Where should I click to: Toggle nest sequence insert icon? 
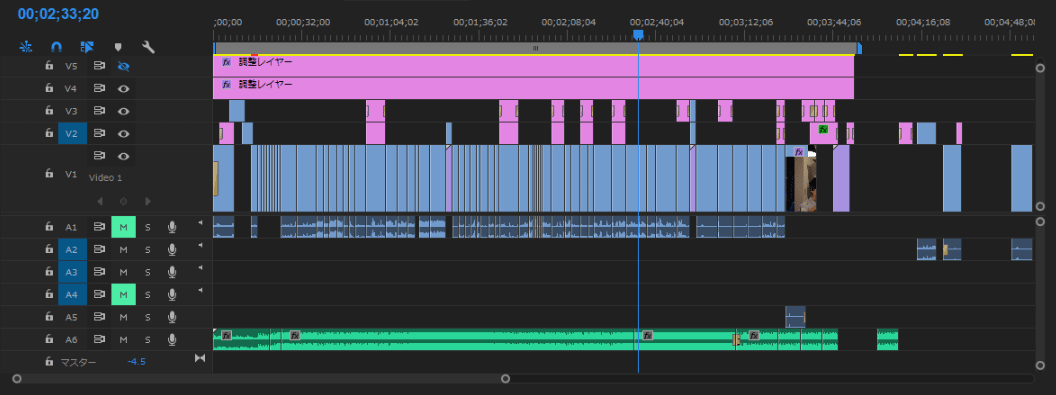[x=26, y=47]
